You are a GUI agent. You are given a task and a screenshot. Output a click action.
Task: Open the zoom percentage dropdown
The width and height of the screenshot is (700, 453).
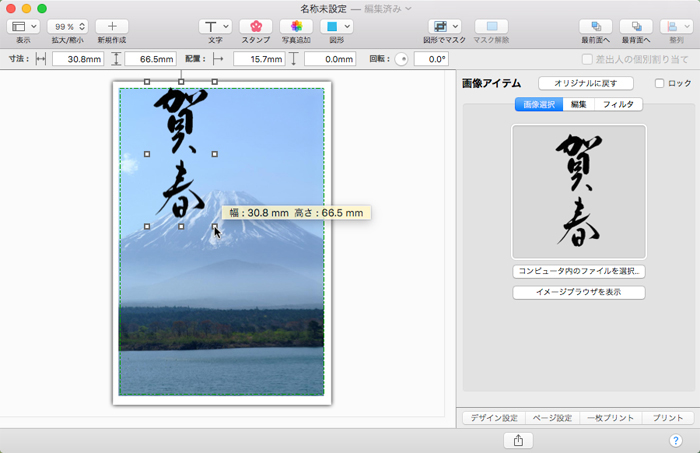(67, 26)
